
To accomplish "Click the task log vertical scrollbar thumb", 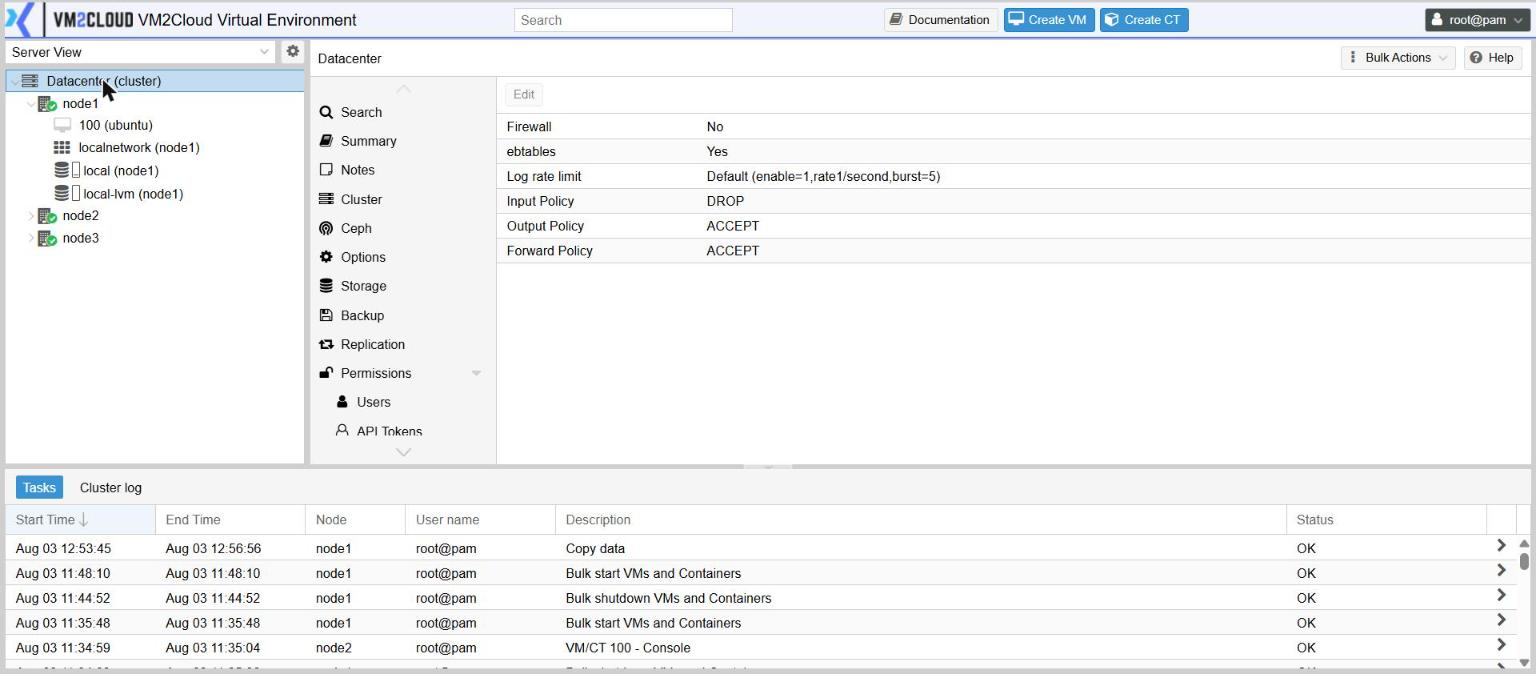I will (x=1524, y=561).
